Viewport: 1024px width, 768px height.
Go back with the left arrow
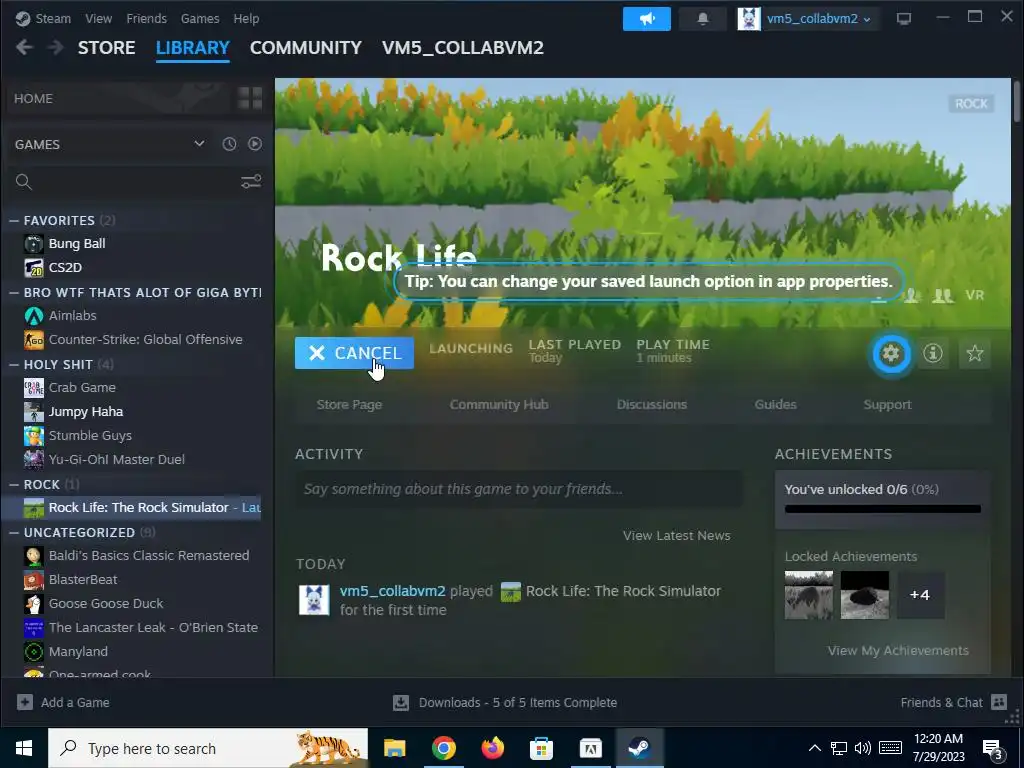[x=24, y=47]
